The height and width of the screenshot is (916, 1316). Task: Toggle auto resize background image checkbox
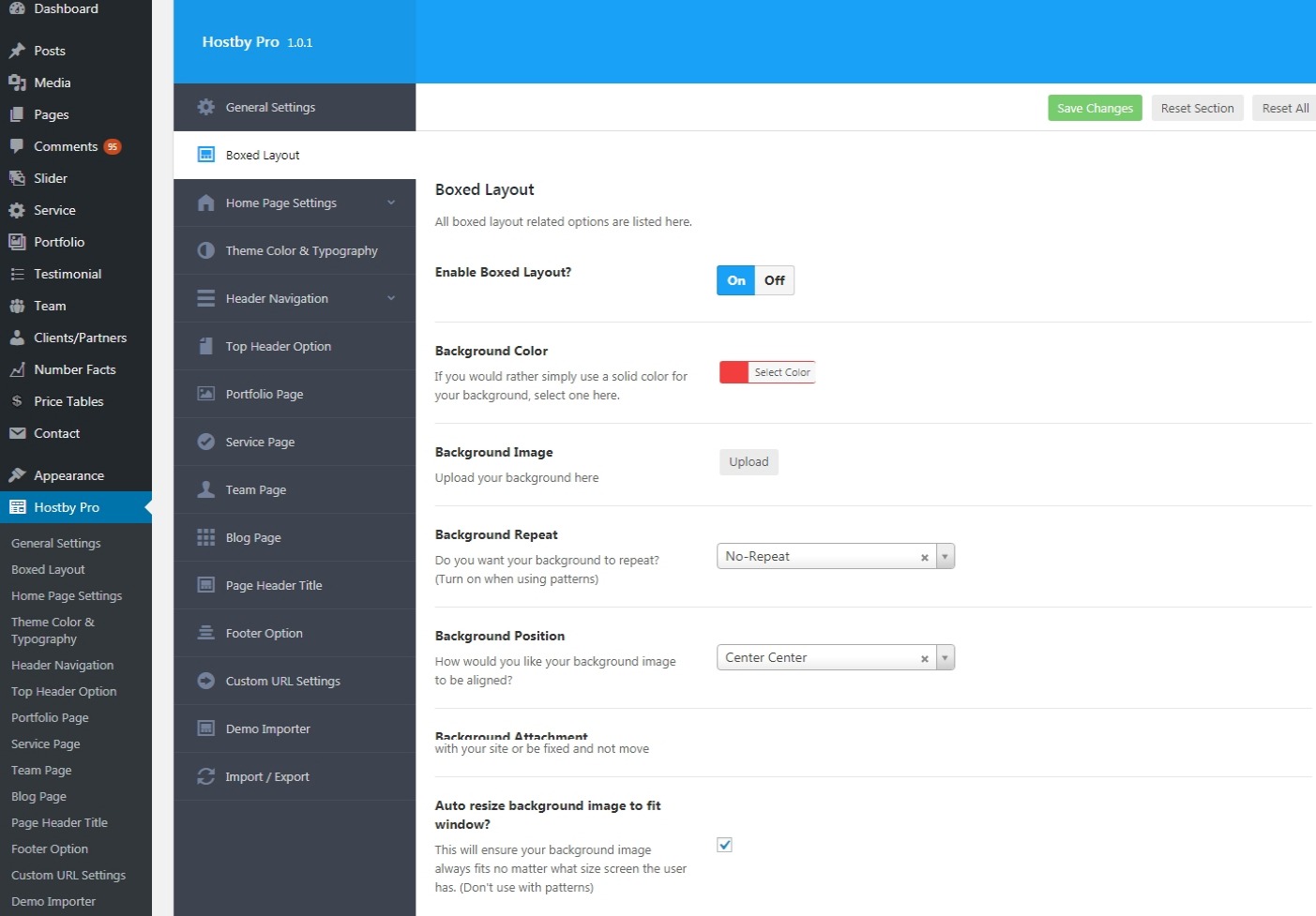click(x=724, y=845)
